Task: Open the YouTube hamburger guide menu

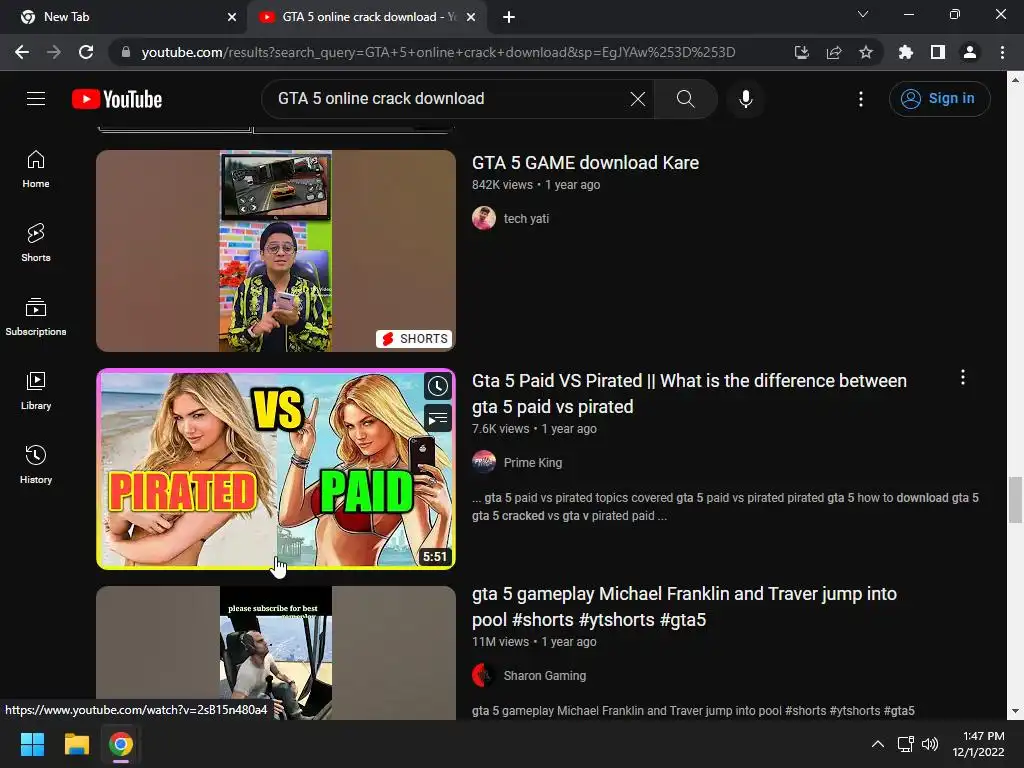Action: 36,99
